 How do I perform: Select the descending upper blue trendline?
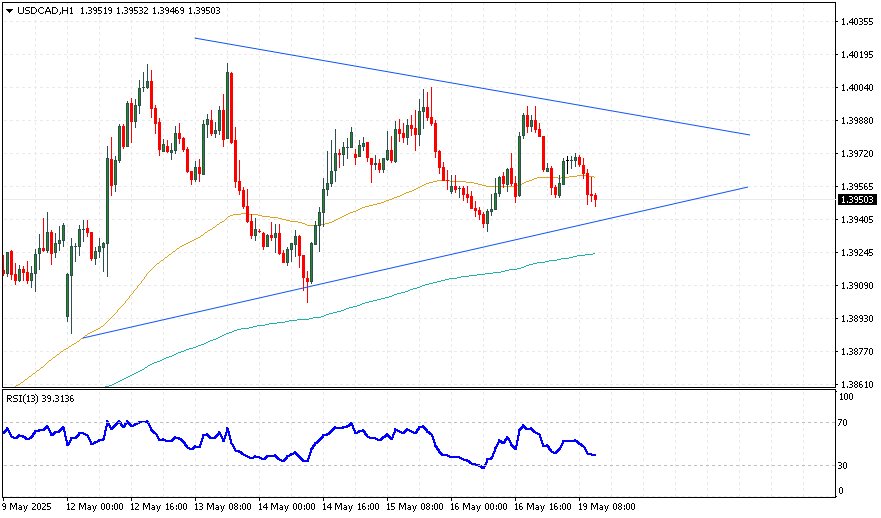(472, 87)
